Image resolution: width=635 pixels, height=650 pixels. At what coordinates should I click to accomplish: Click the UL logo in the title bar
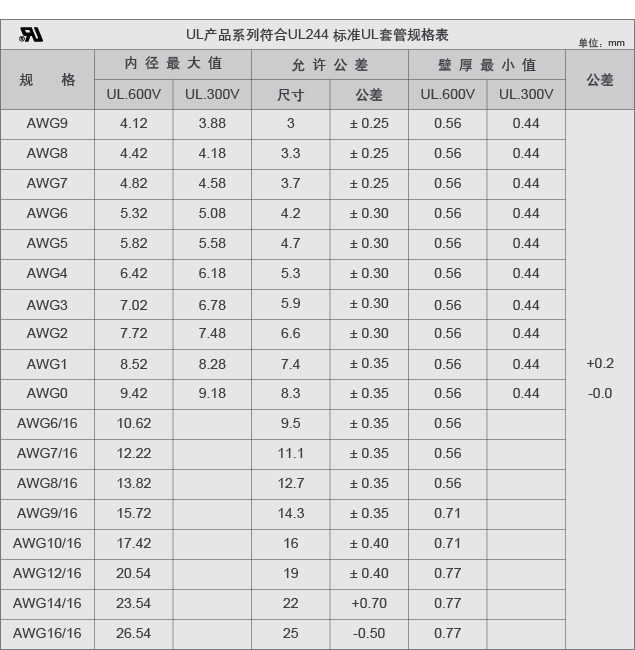click(x=31, y=35)
